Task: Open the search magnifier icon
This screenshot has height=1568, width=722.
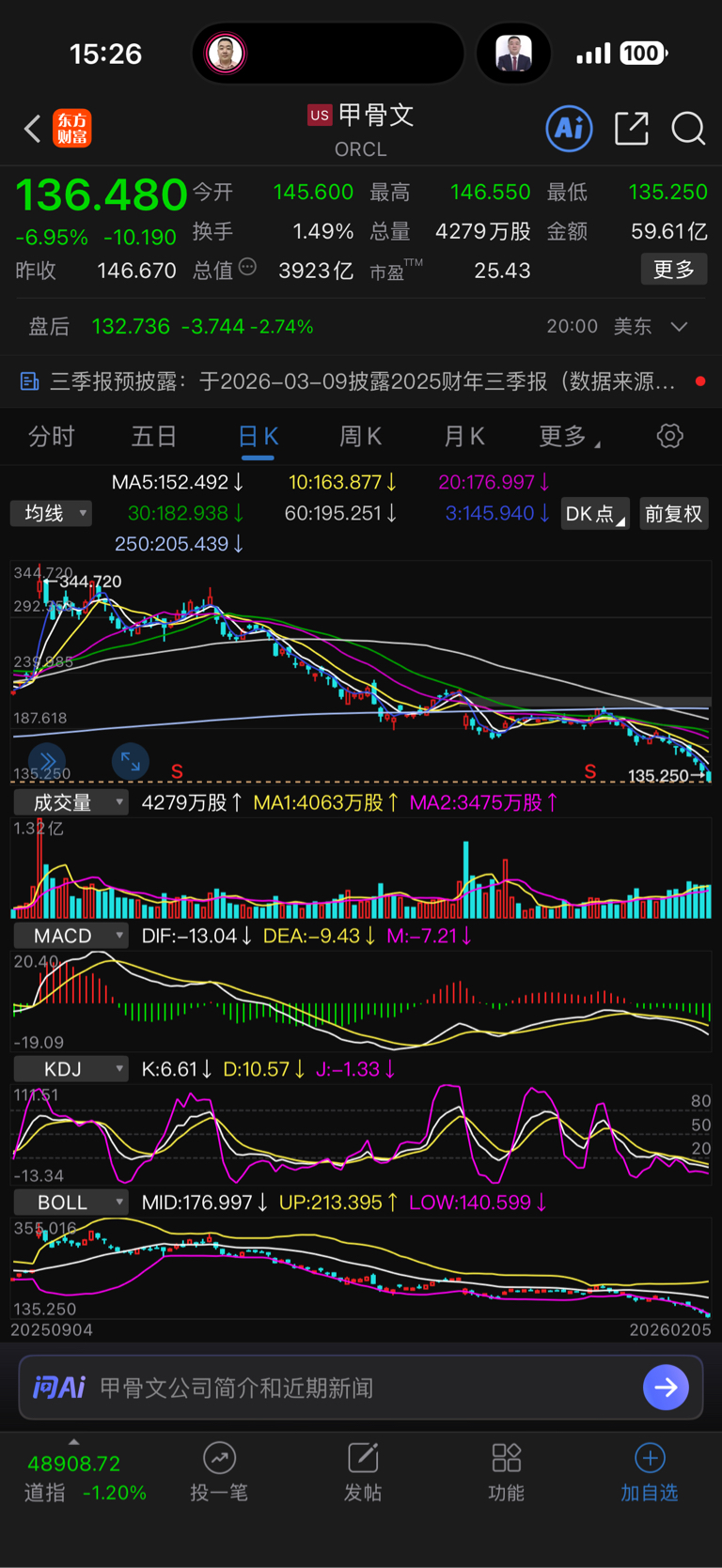Action: click(x=688, y=129)
